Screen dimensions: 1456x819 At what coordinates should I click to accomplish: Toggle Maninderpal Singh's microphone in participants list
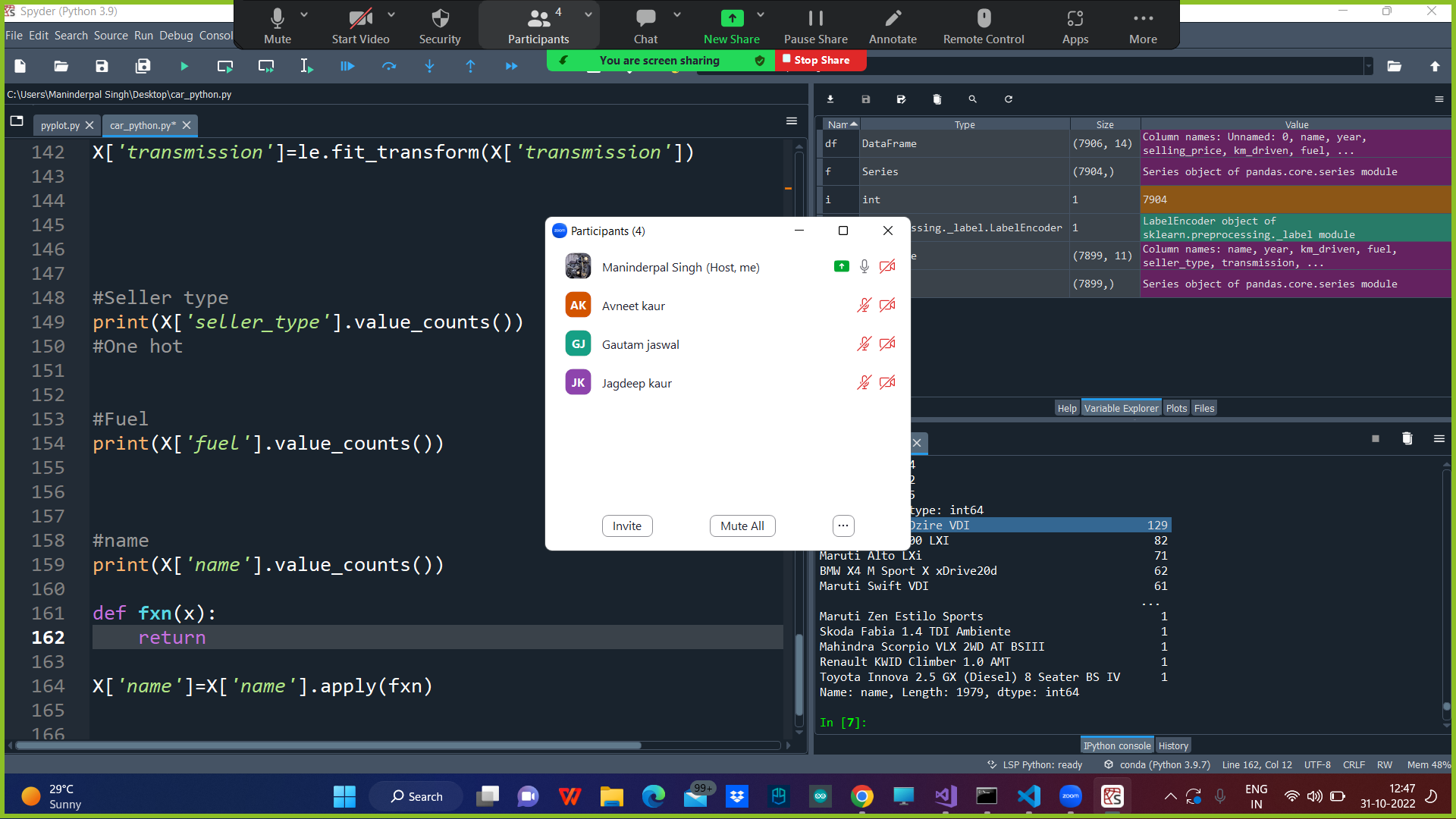click(864, 266)
